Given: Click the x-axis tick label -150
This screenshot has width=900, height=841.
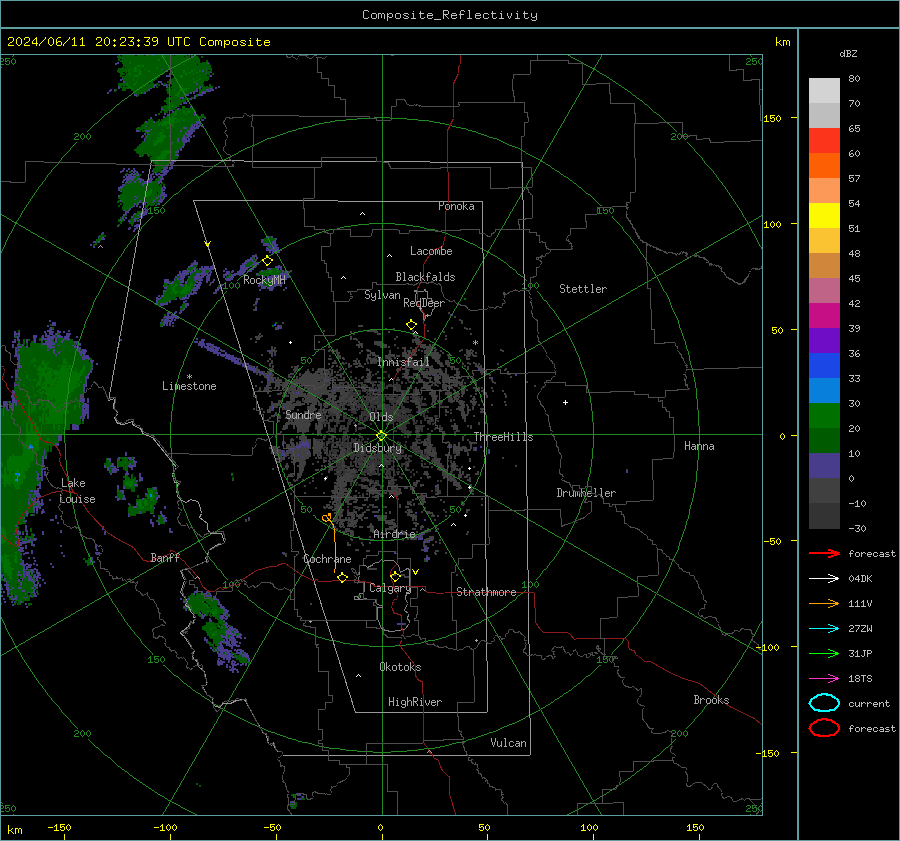Looking at the screenshot, I should tap(59, 828).
